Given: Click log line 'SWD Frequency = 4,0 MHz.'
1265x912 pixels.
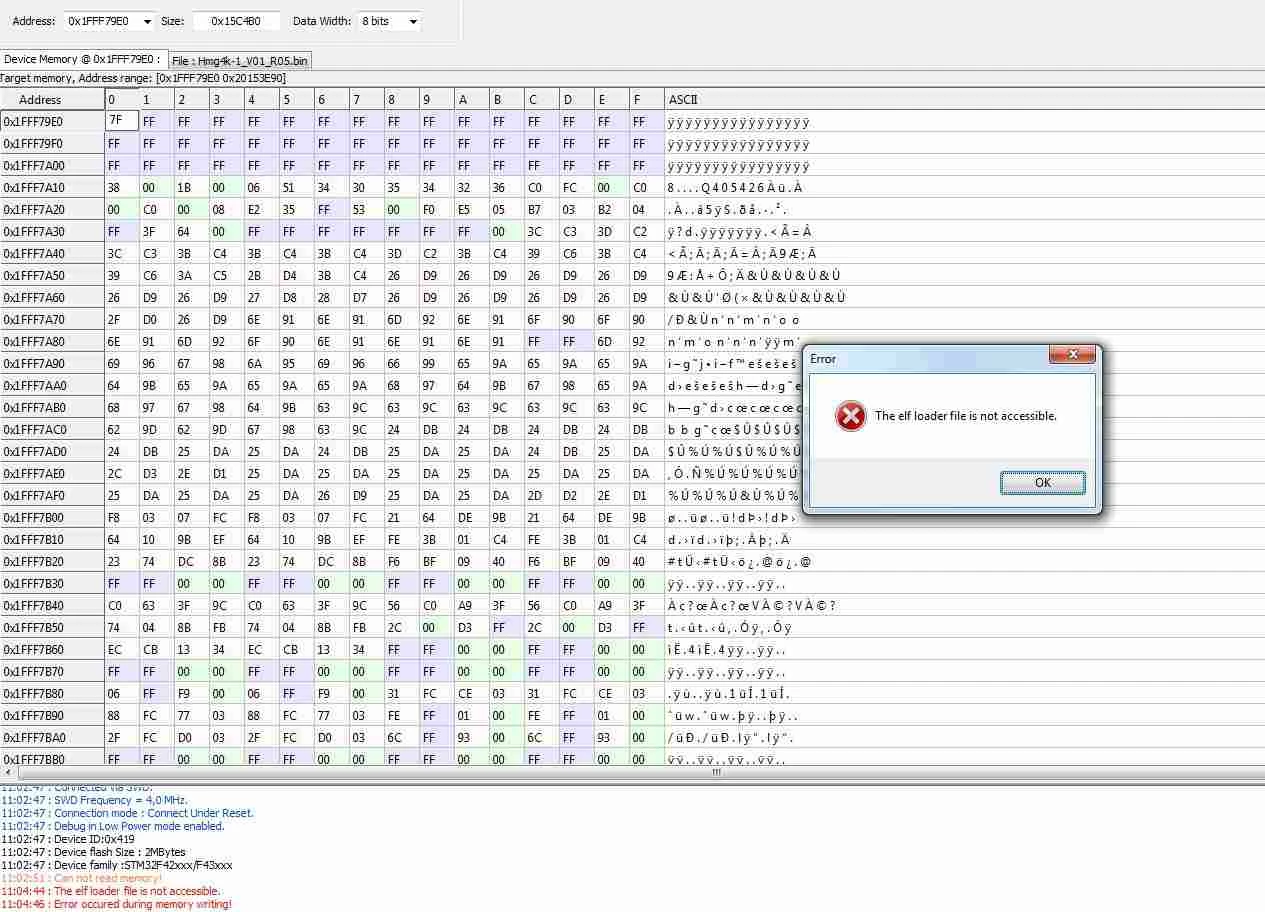Looking at the screenshot, I should [94, 800].
